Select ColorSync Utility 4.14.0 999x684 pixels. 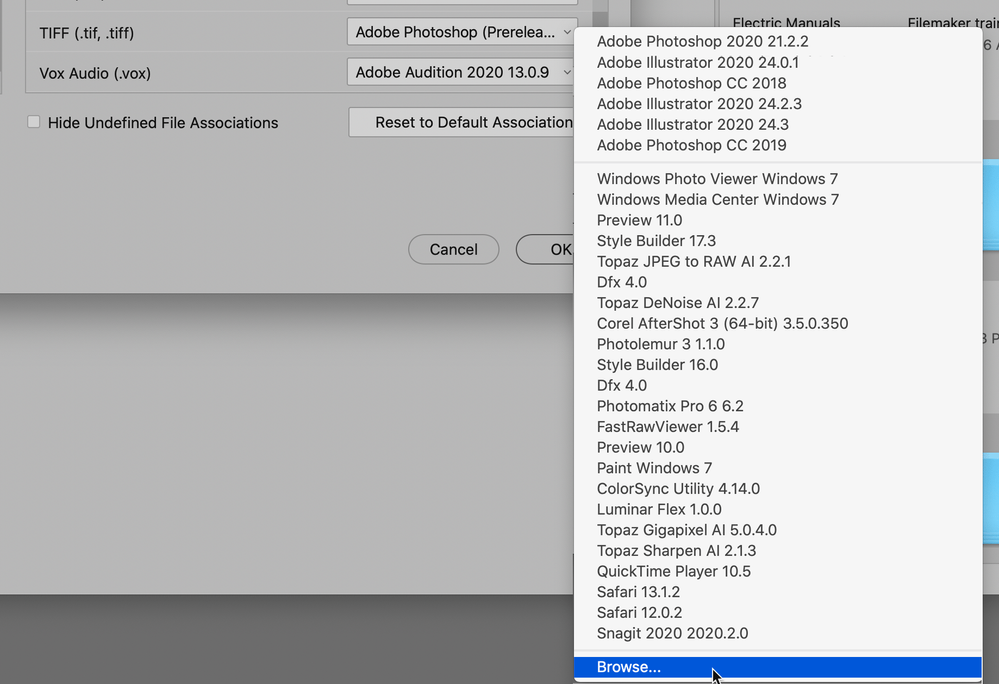777,489
